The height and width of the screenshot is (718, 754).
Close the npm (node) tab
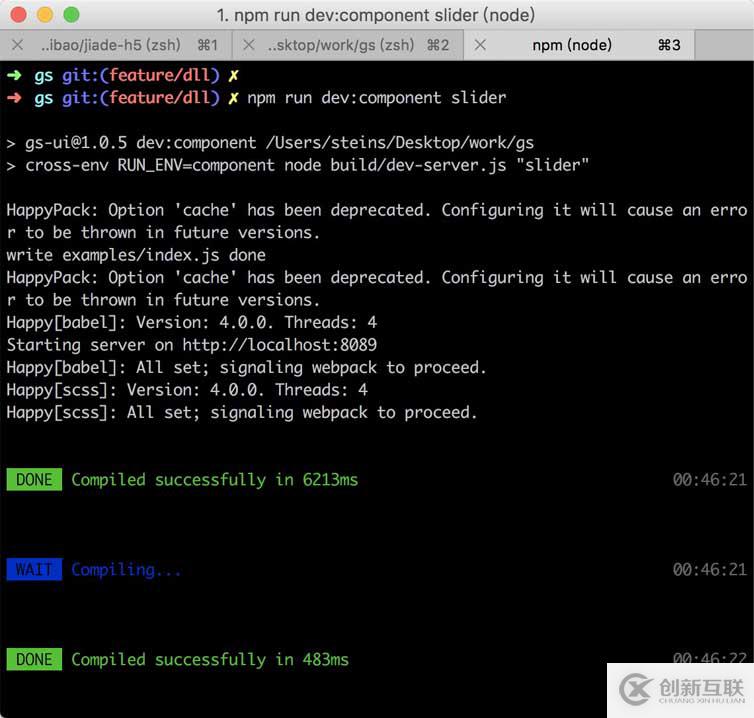(x=480, y=45)
